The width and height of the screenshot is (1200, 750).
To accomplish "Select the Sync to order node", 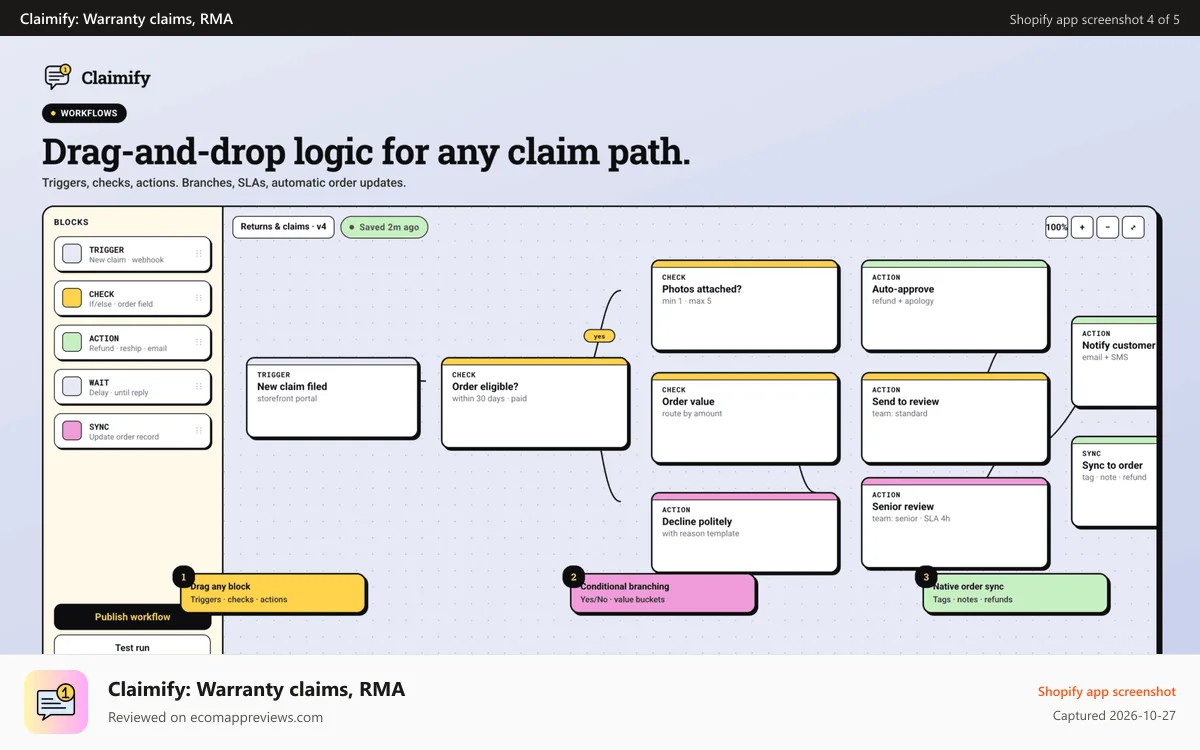I will (1114, 481).
